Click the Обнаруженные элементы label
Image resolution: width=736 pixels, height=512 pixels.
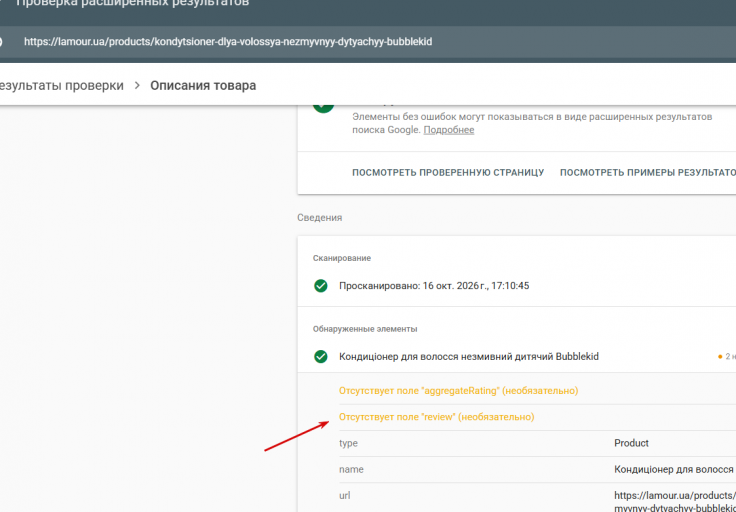click(x=365, y=329)
